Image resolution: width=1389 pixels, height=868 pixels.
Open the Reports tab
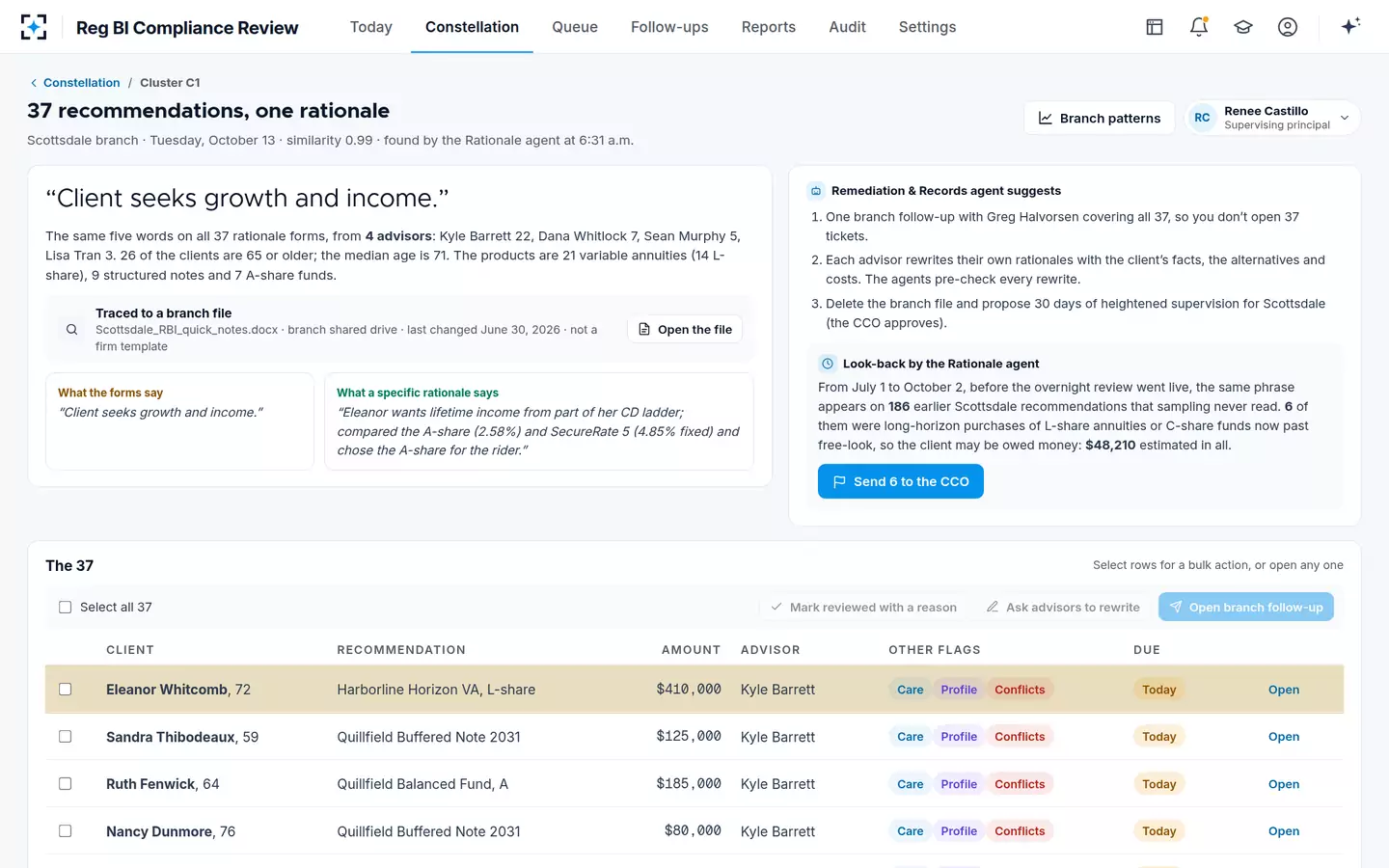pos(769,27)
